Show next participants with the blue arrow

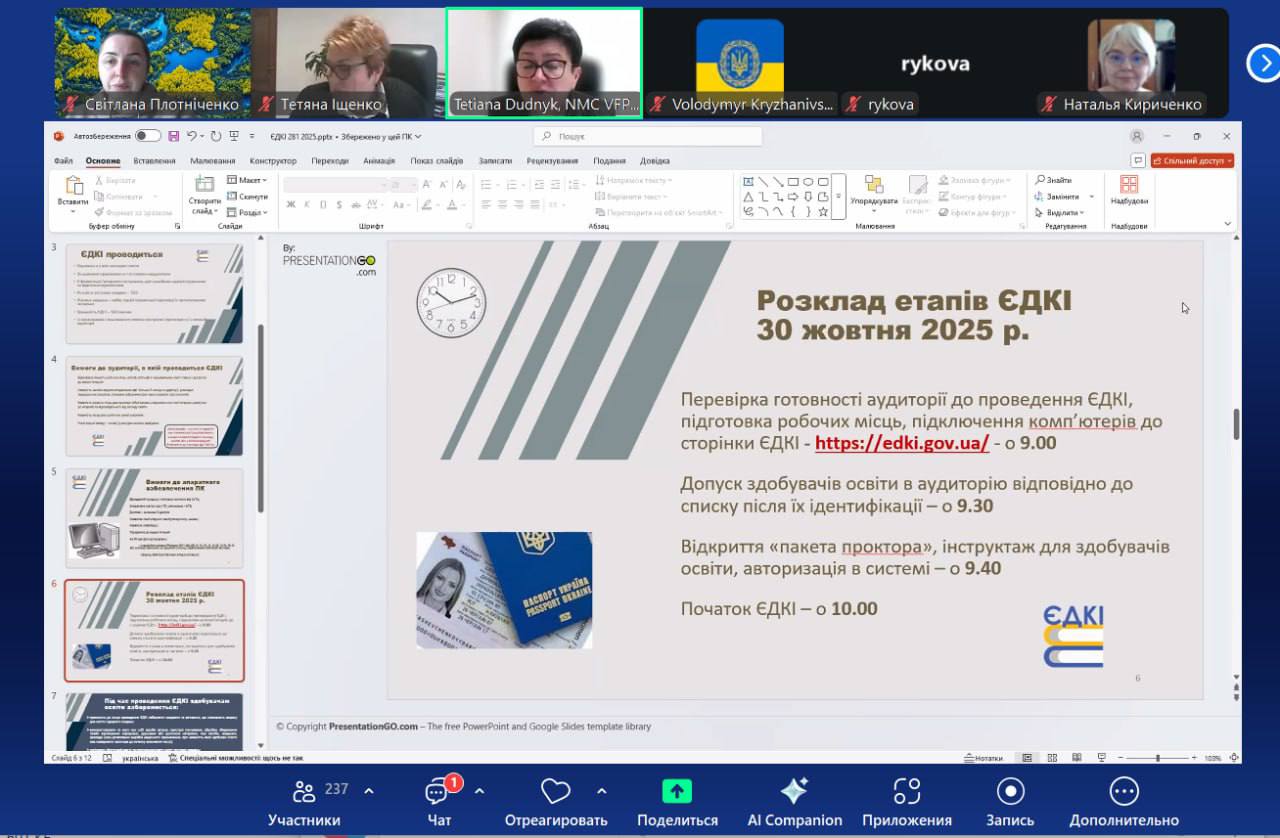click(1263, 63)
